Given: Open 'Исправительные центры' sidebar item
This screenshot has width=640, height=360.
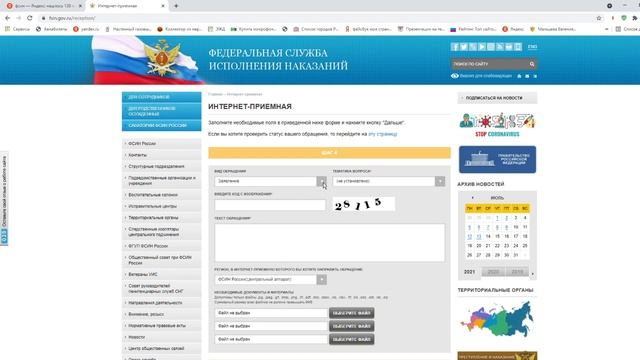Looking at the screenshot, I should 162,206.
